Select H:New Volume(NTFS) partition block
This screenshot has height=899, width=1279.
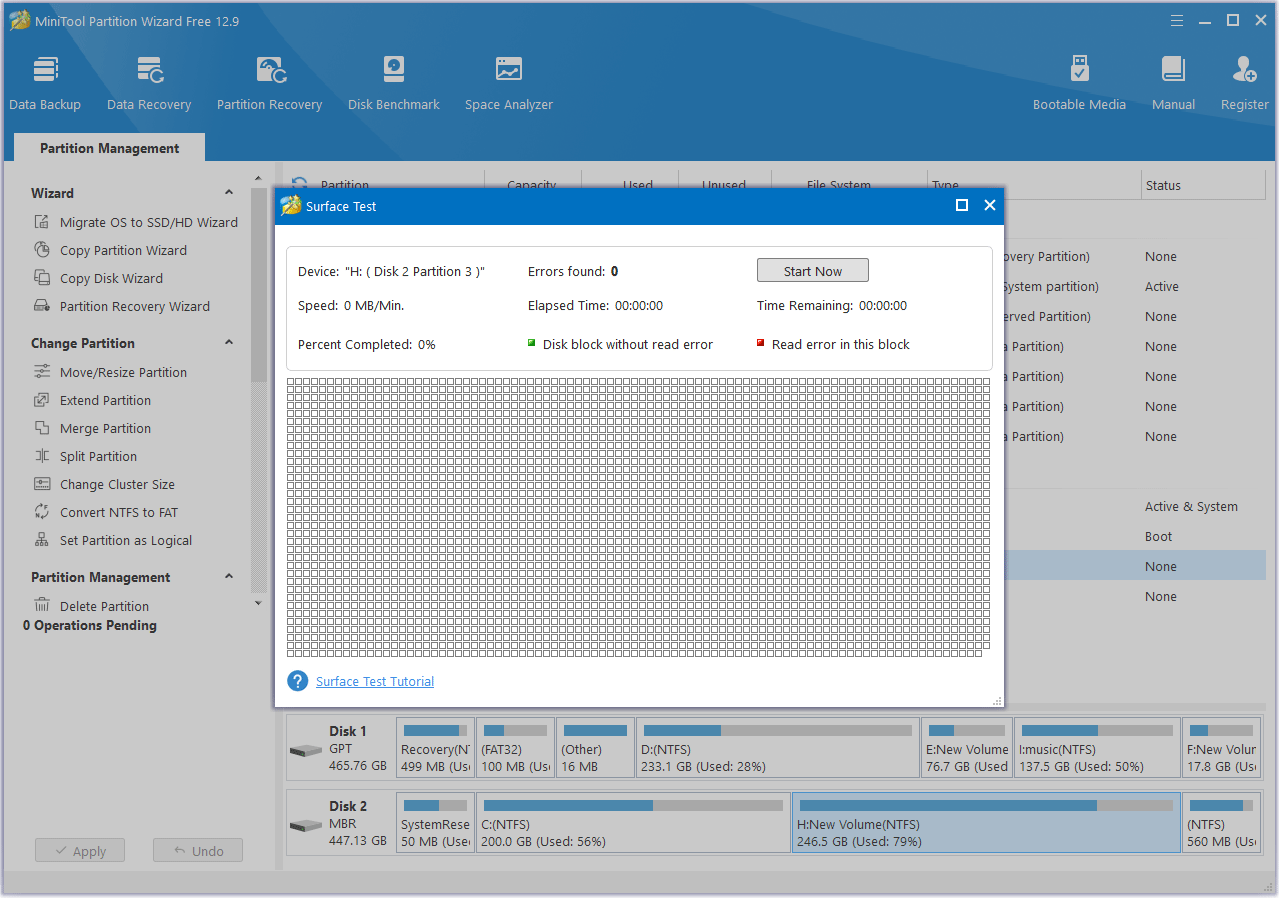tap(986, 822)
